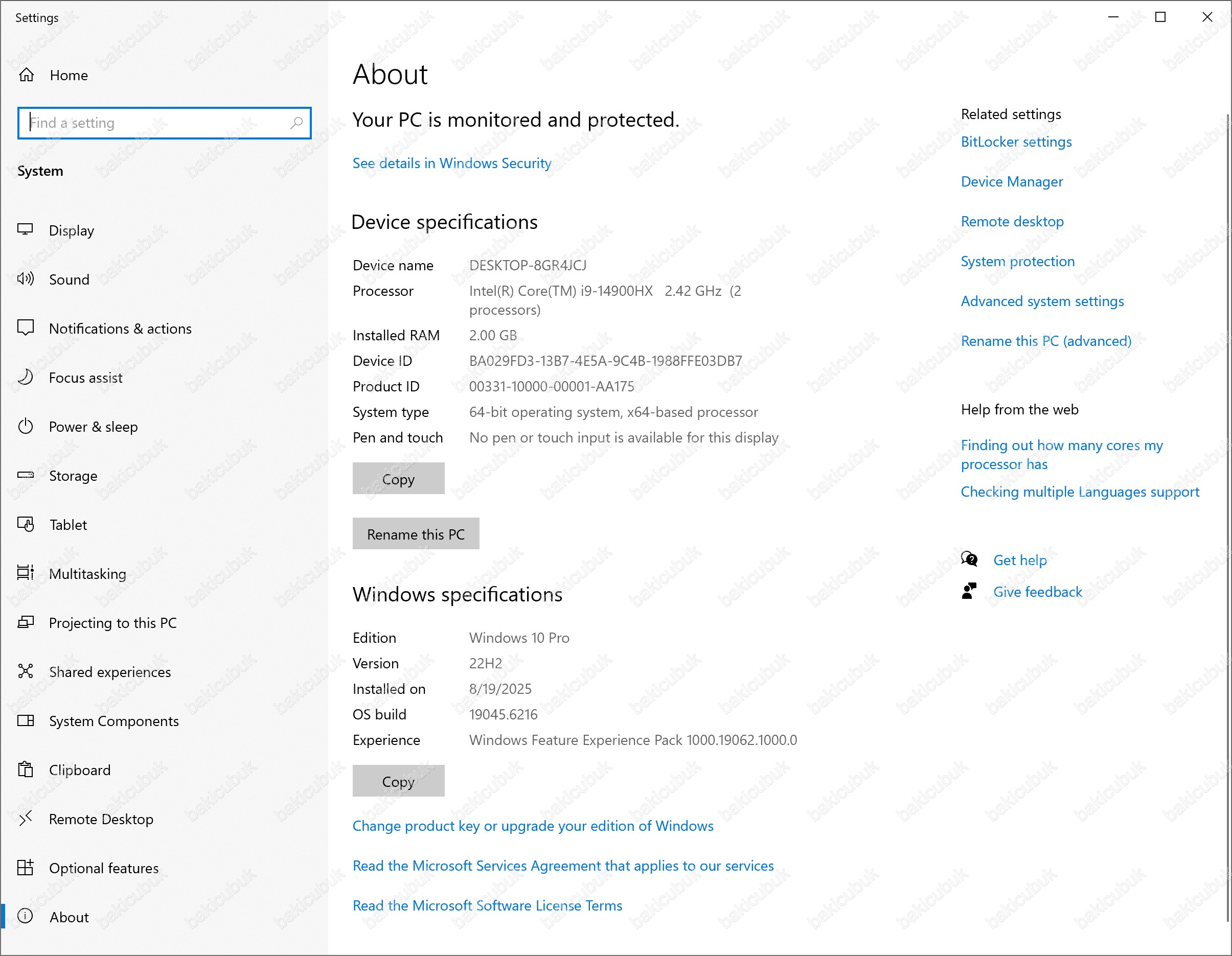Screen dimensions: 1232x956
Task: Focus the Find a setting search box
Action: pos(164,123)
